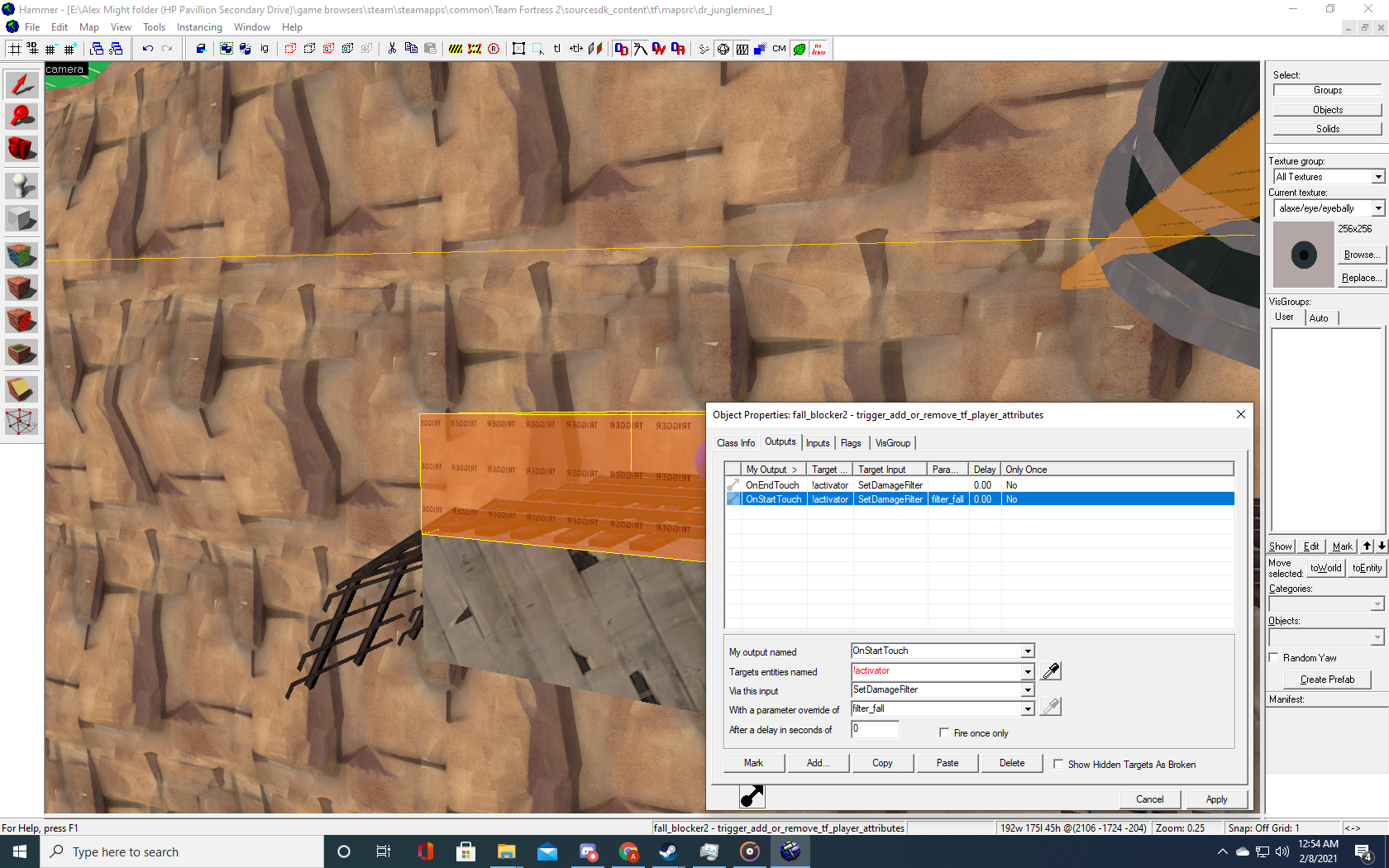Click the taskbar search box
The image size is (1389, 868).
coord(182,851)
